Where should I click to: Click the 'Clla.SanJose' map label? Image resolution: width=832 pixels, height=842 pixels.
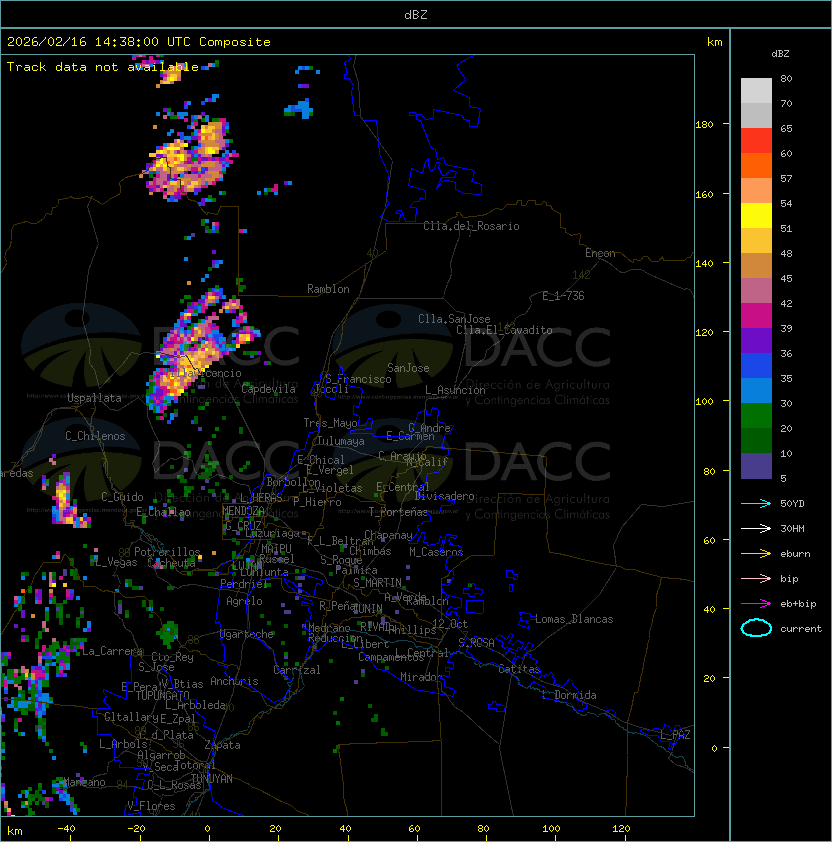coord(454,319)
